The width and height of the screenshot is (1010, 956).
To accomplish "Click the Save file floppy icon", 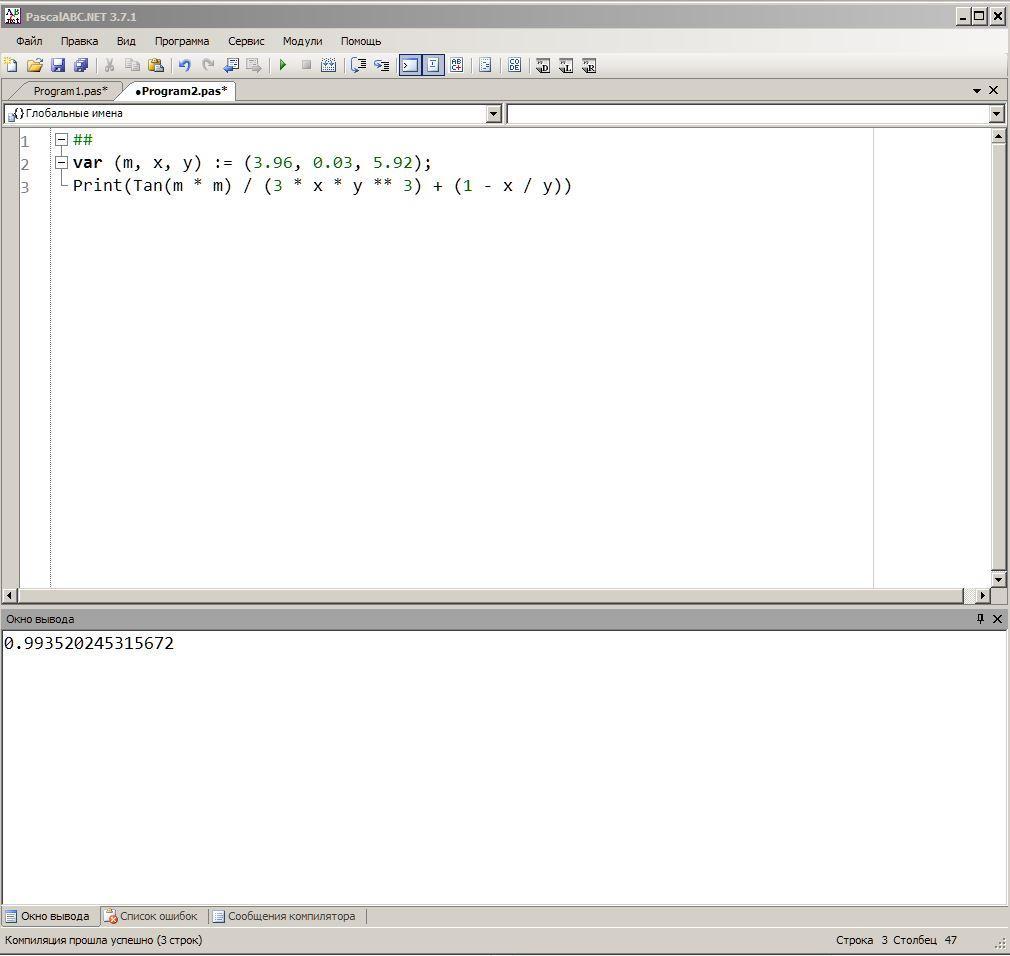I will coord(58,66).
